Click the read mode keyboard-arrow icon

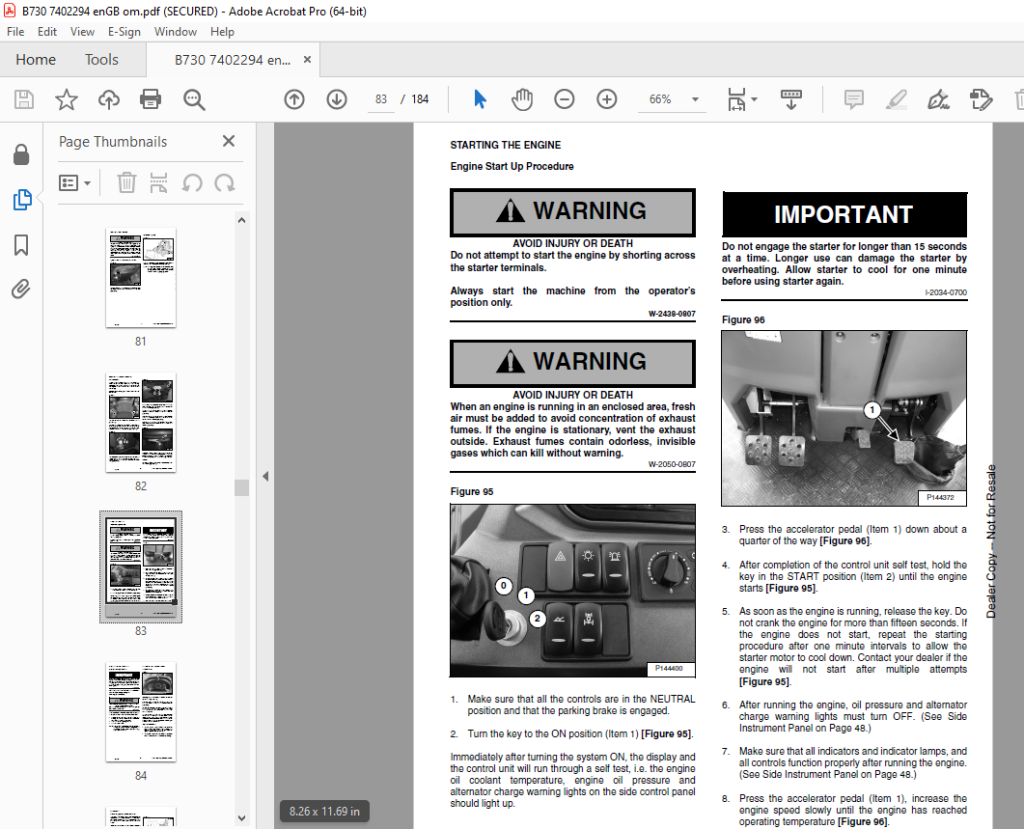pos(791,99)
